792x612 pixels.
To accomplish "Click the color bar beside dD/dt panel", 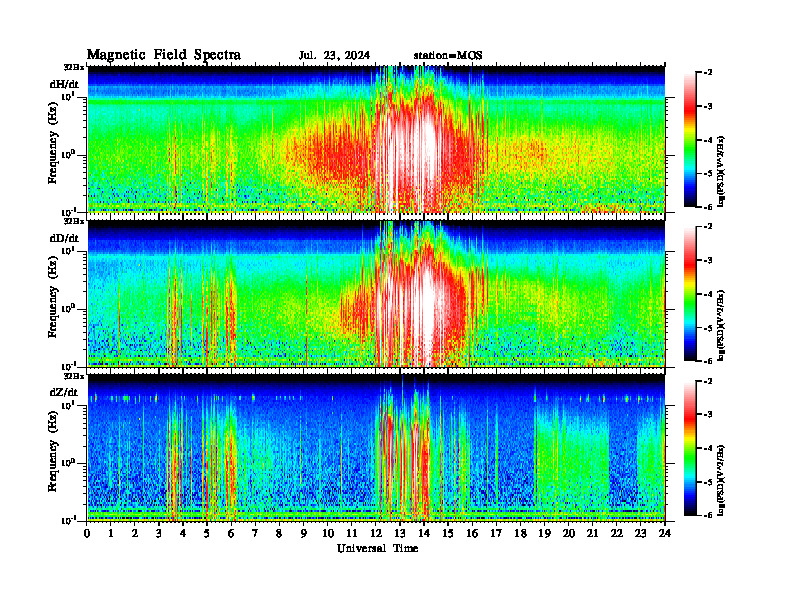I will [690, 294].
